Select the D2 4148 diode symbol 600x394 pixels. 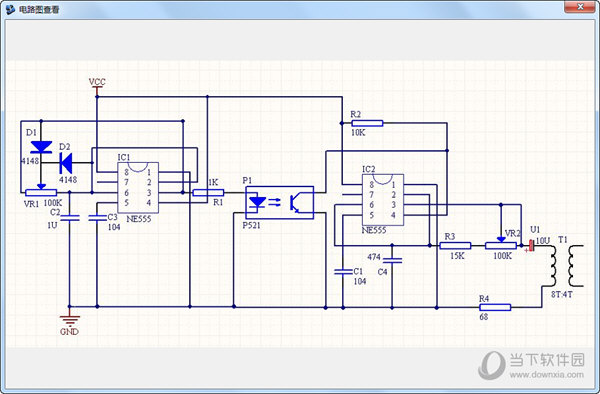(x=66, y=163)
